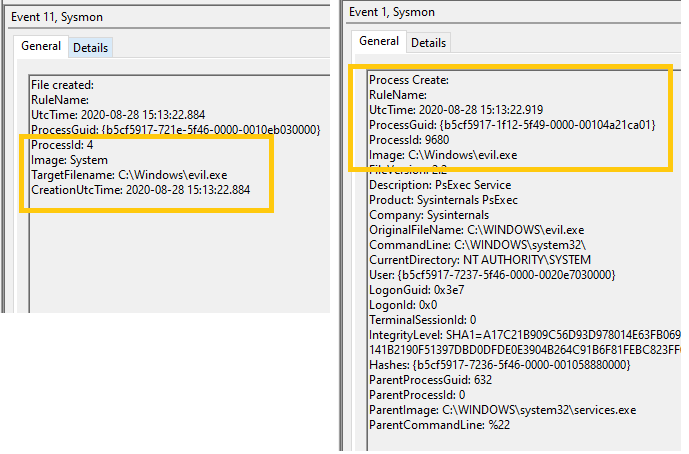Click the 'RuleName:' line in Event 11
Viewport: 689px width, 454px height.
[x=60, y=100]
